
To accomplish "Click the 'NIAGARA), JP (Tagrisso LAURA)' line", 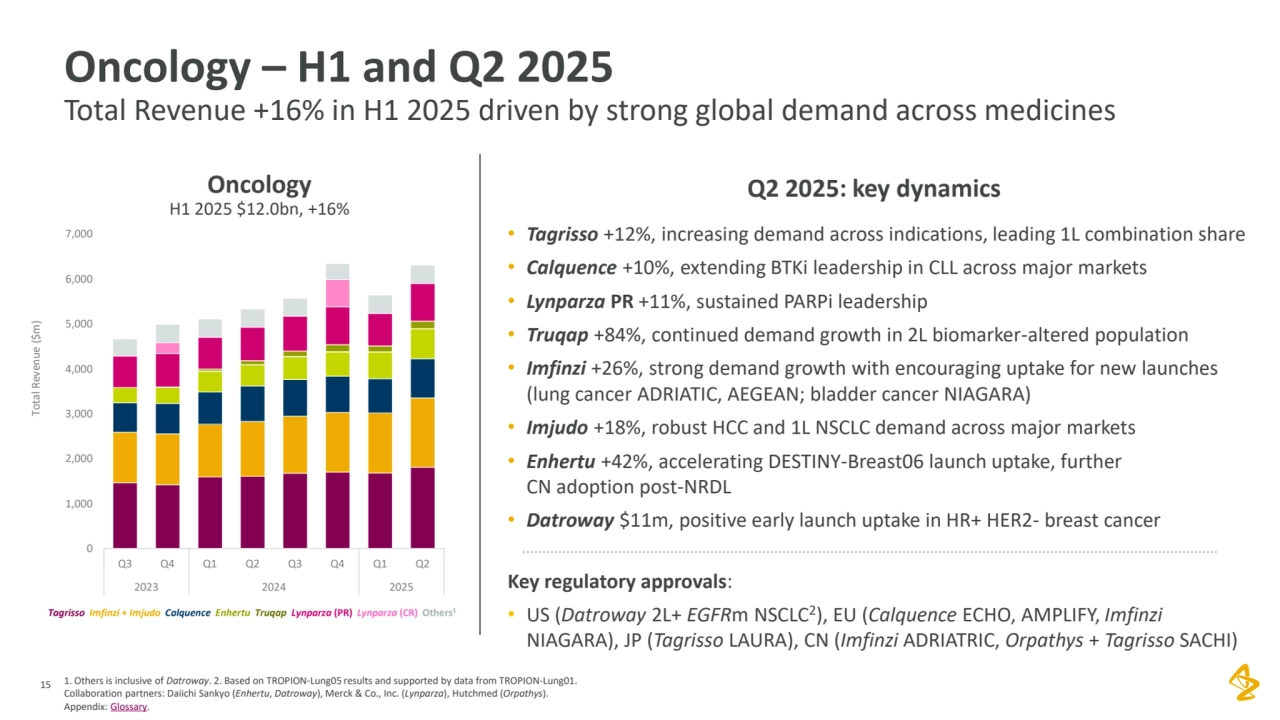I will tap(882, 640).
